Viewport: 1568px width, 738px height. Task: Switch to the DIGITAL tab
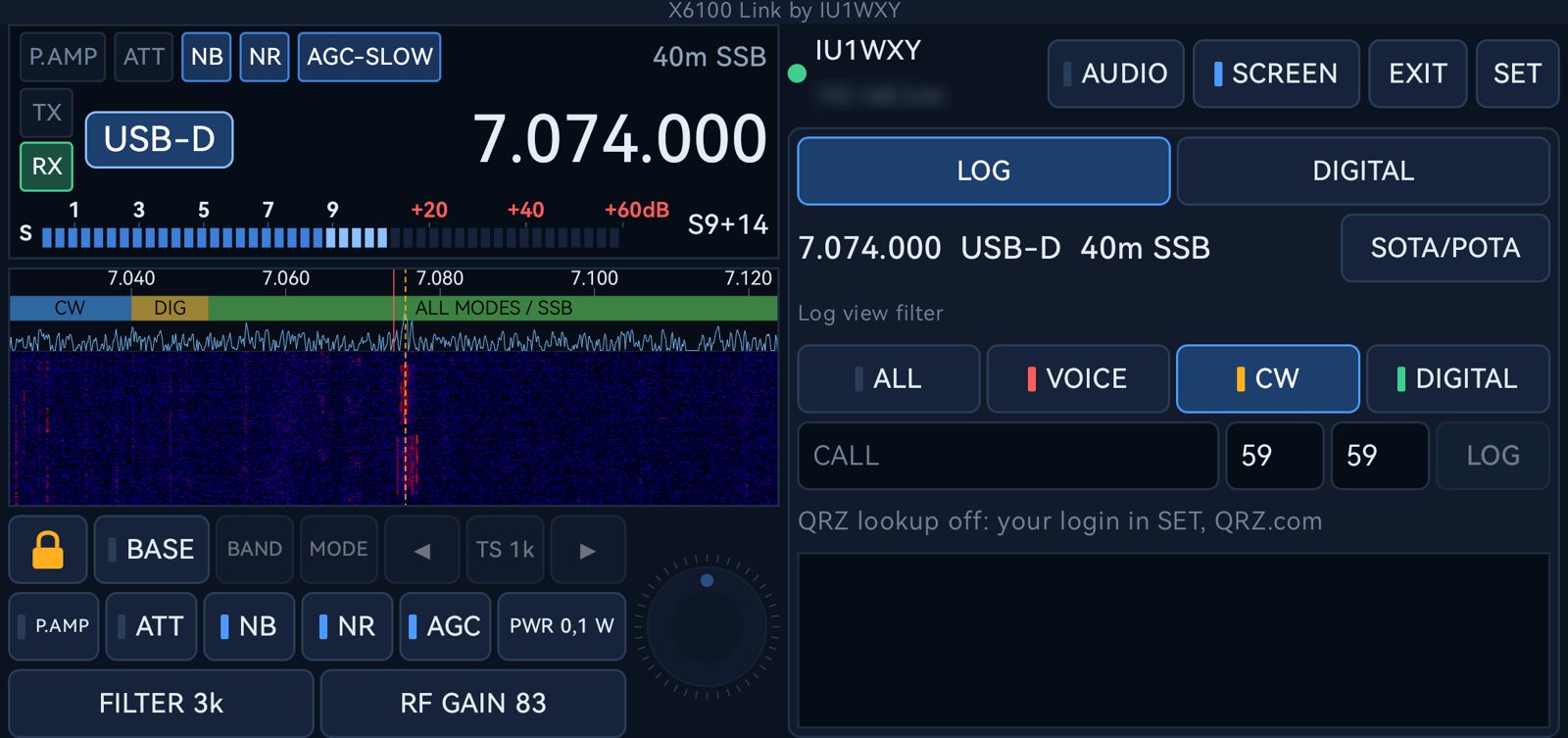(1363, 171)
